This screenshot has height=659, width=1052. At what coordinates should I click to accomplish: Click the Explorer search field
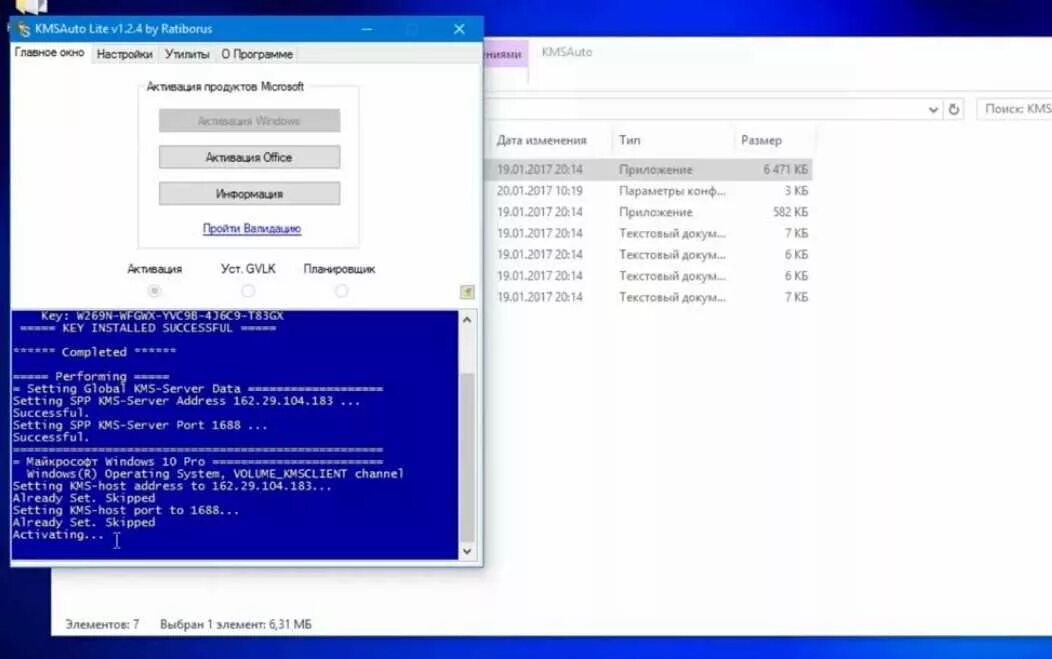[1015, 109]
